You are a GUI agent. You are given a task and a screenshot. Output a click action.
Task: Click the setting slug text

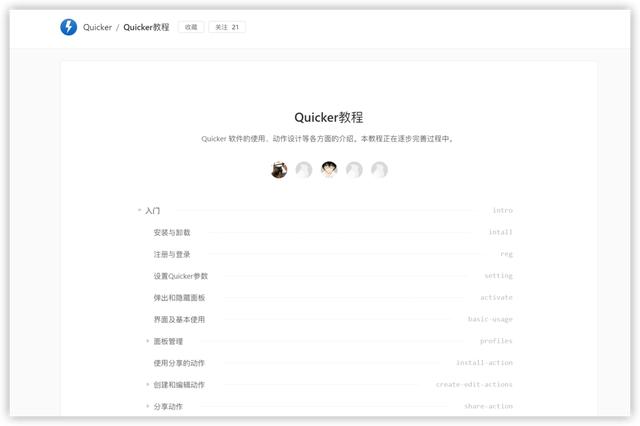click(498, 276)
